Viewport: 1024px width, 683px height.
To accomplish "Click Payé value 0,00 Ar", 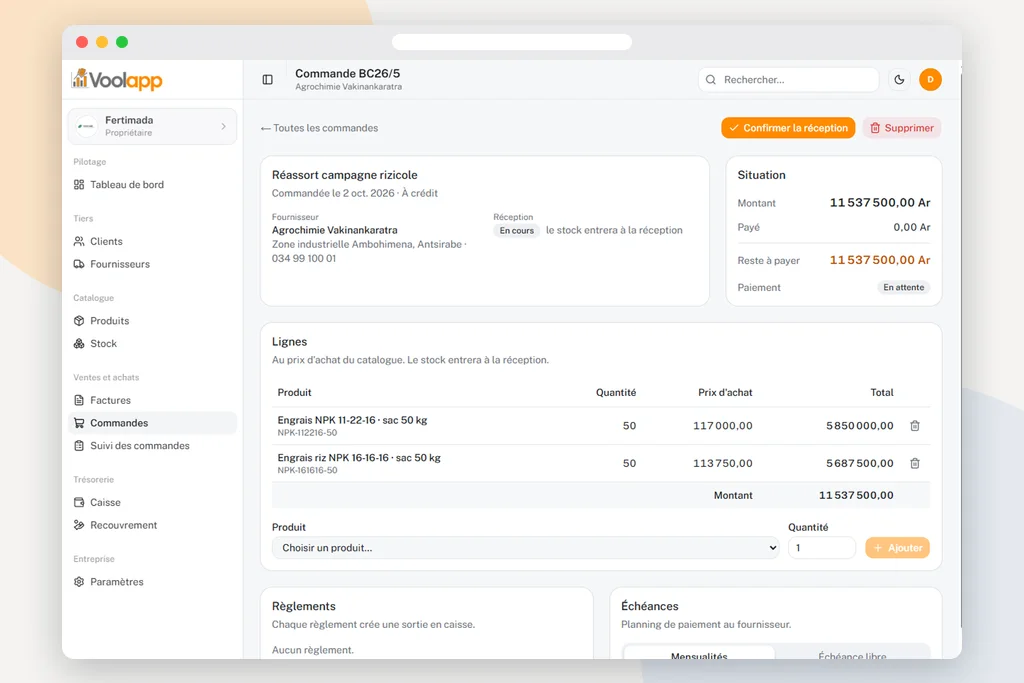I will point(912,227).
